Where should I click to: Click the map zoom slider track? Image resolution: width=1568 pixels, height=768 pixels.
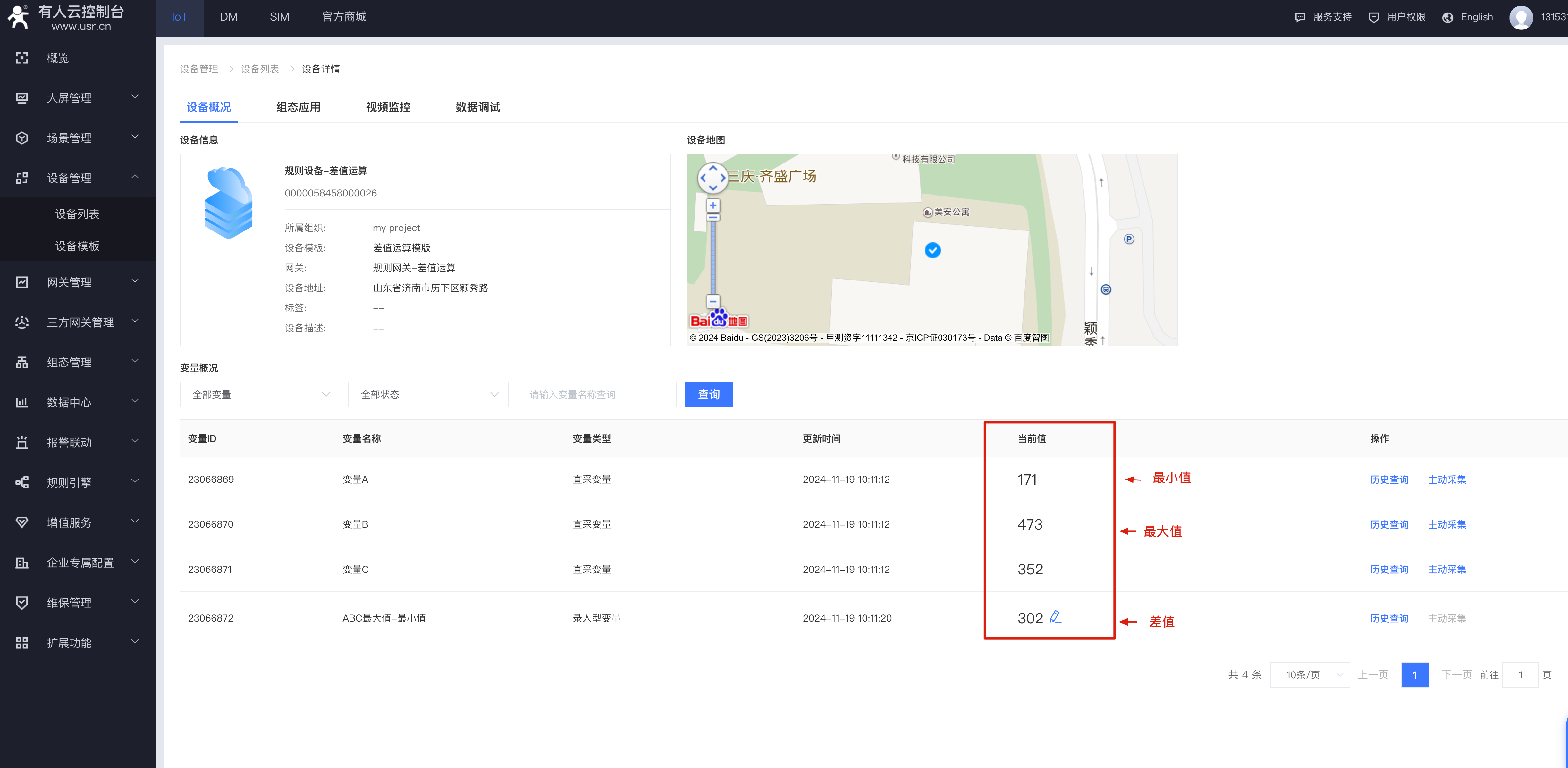pyautogui.click(x=713, y=258)
